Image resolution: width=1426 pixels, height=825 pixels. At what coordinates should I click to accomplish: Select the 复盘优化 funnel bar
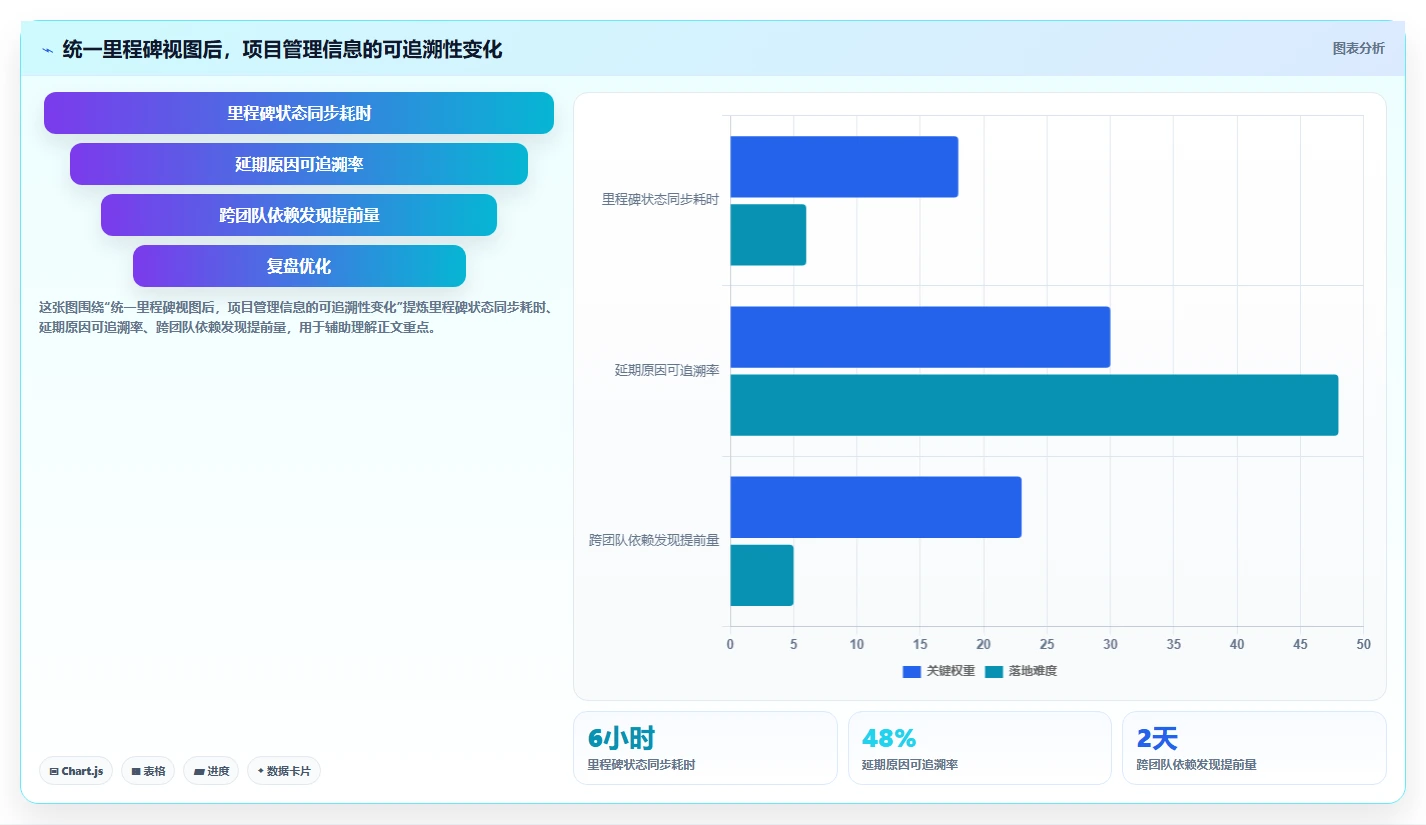pos(299,266)
